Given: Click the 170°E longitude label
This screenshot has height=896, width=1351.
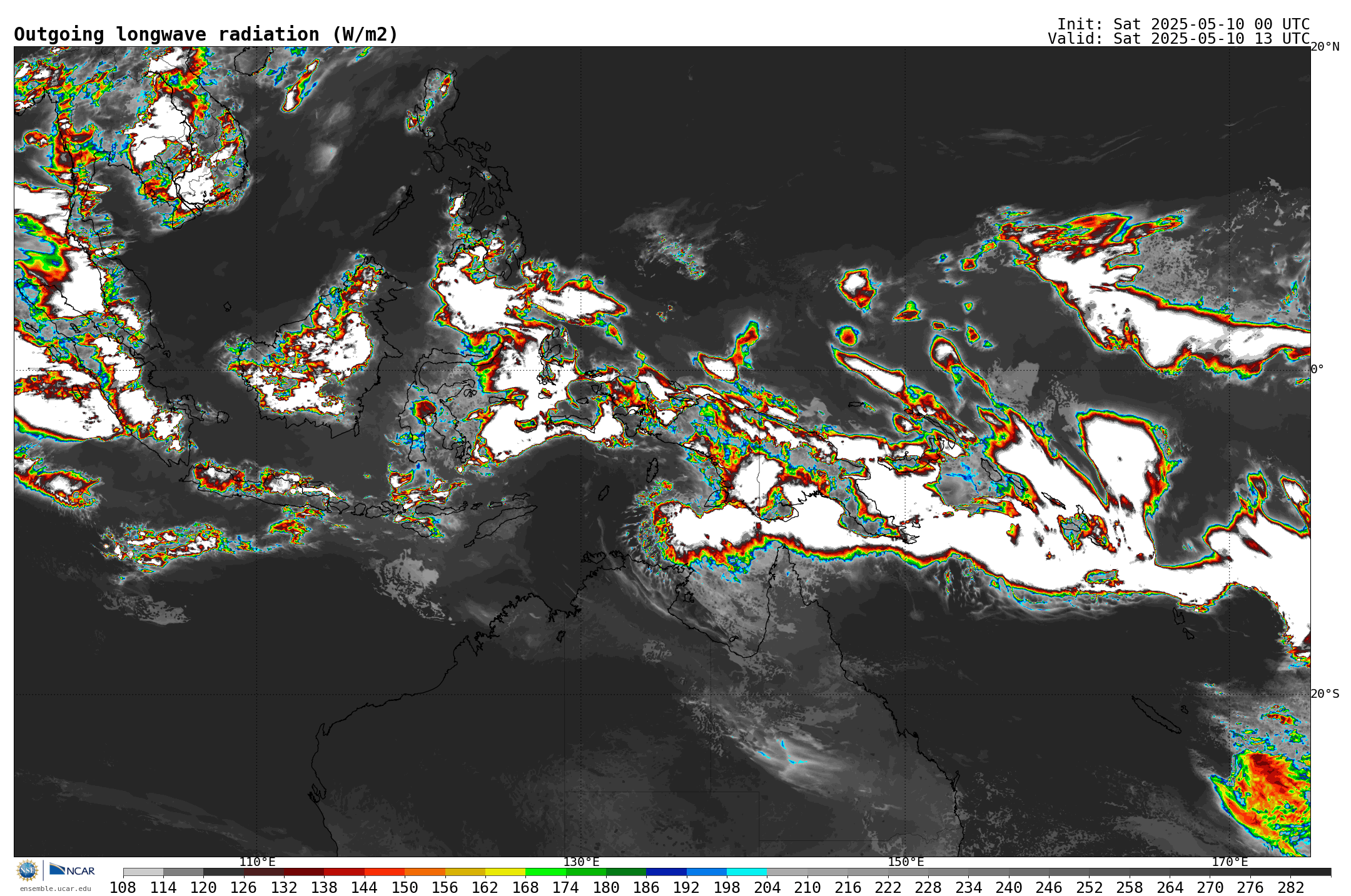Looking at the screenshot, I should [1230, 862].
